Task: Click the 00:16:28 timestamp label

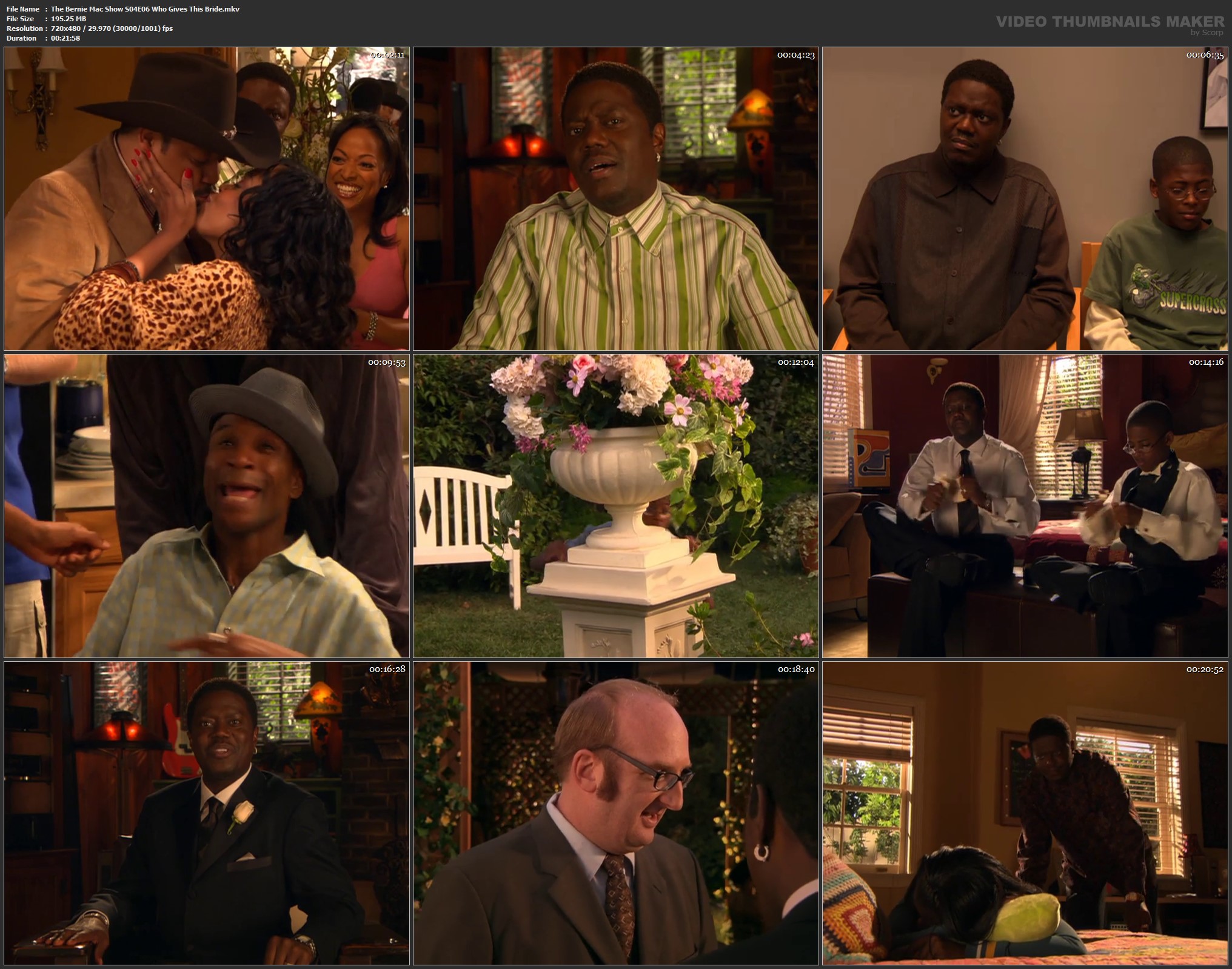Action: [x=387, y=670]
